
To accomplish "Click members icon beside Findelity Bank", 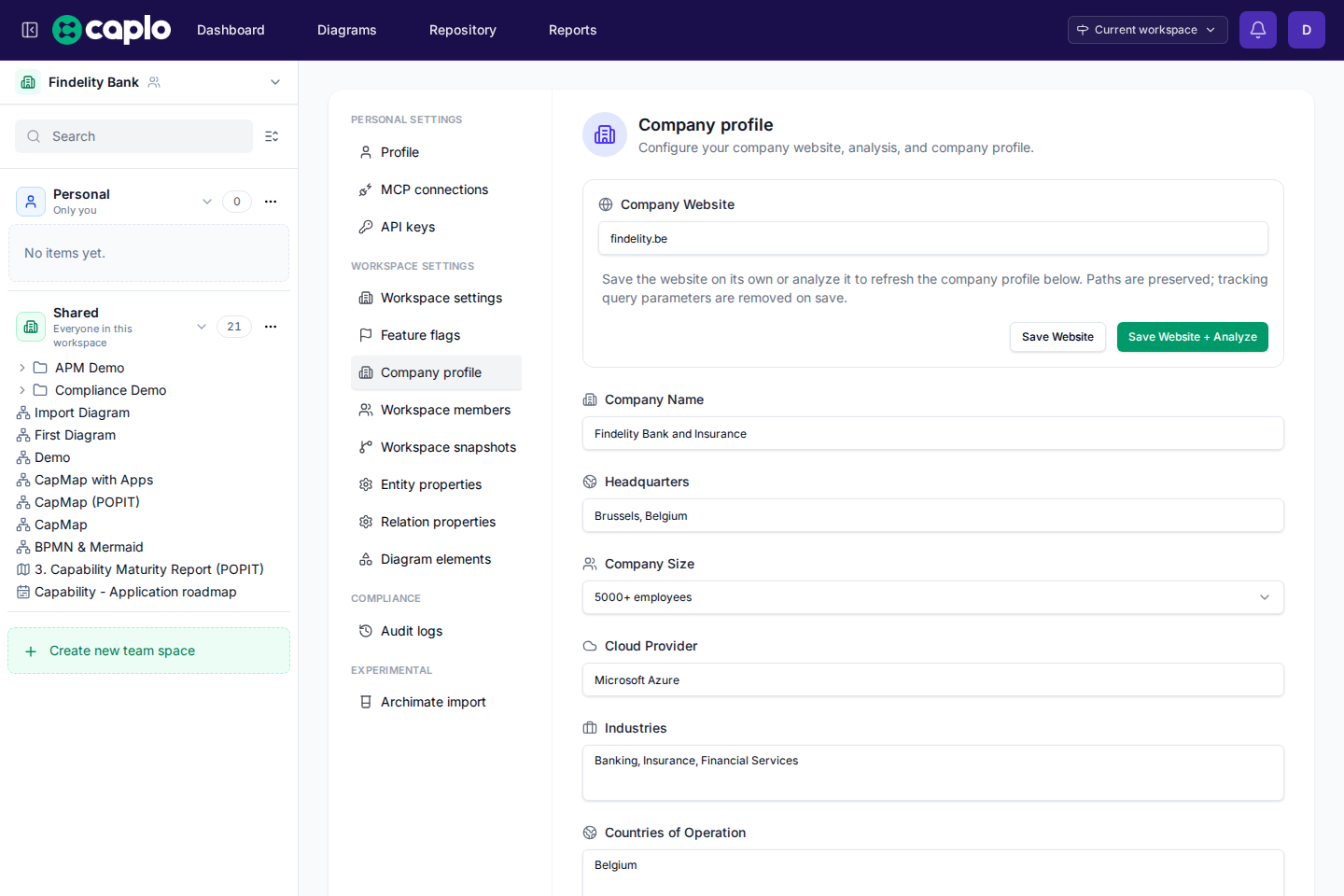I will (154, 82).
